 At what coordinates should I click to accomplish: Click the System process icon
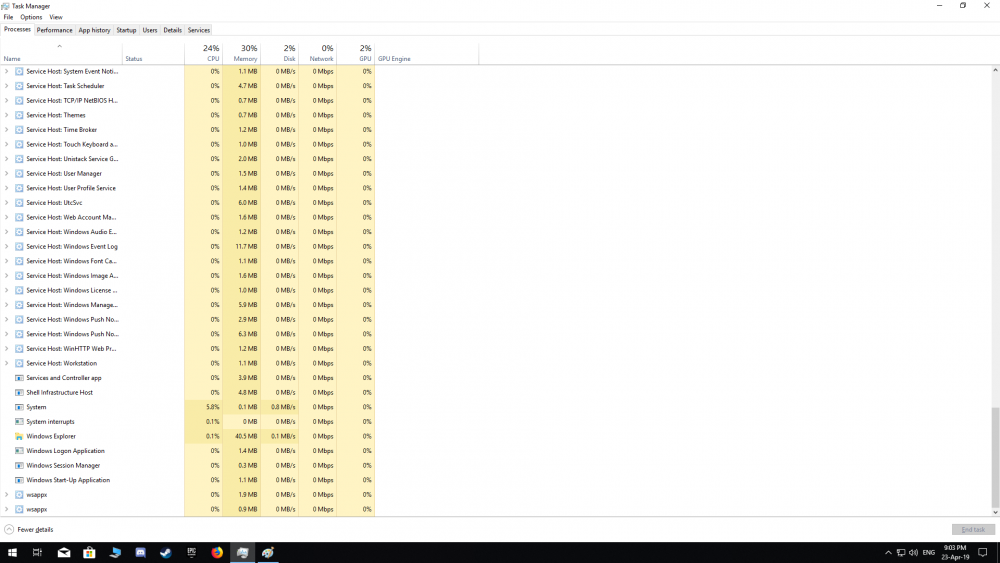[19, 407]
